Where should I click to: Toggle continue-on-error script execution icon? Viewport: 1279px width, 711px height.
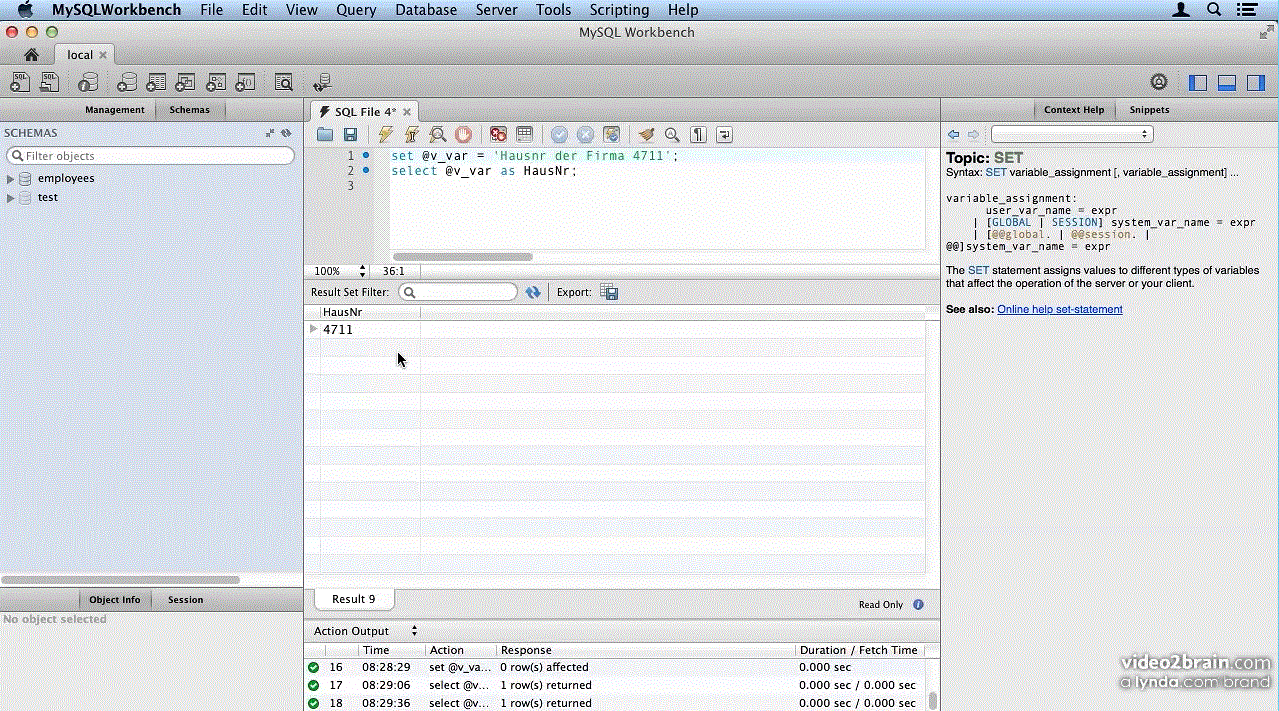point(498,135)
